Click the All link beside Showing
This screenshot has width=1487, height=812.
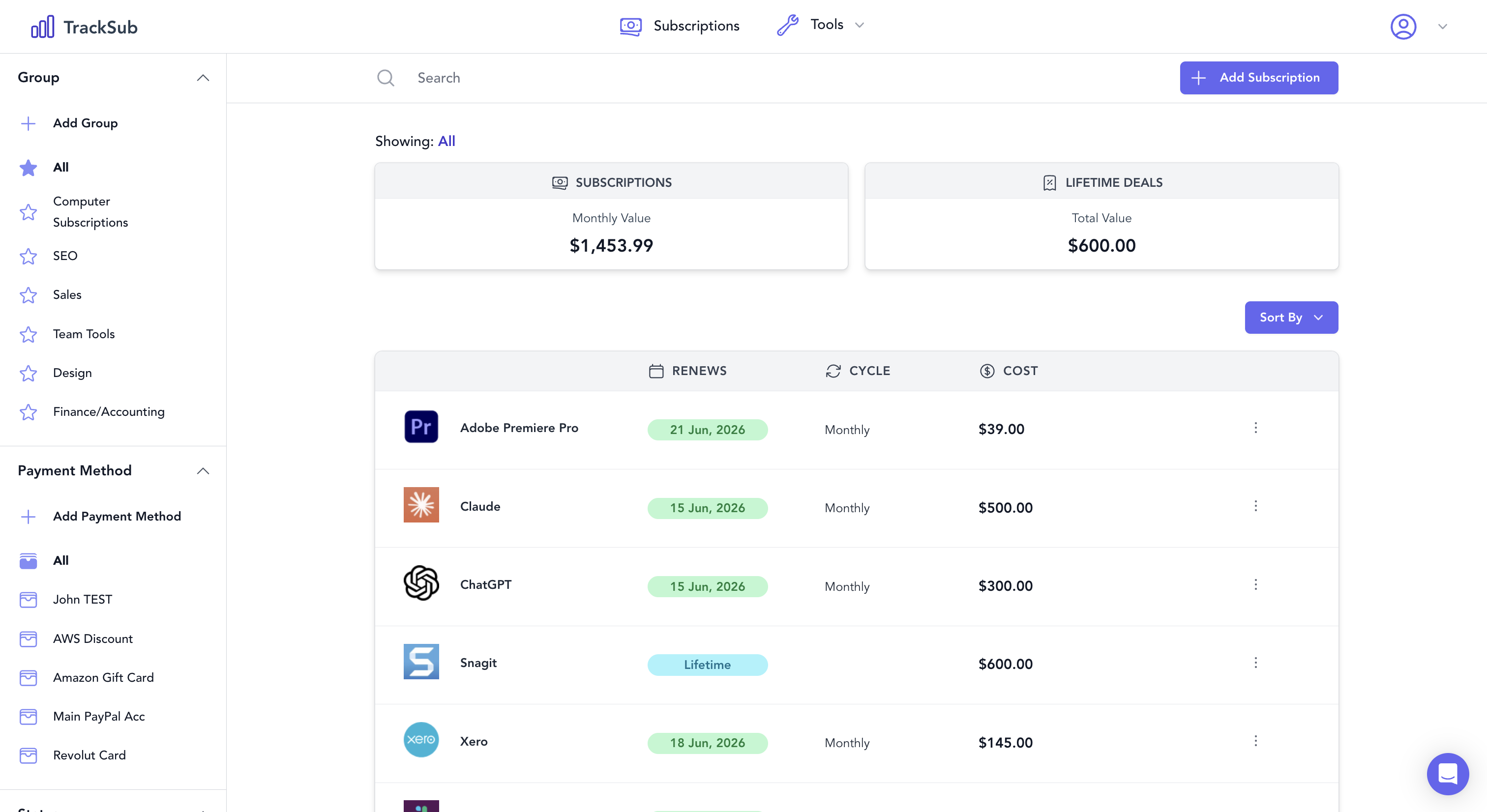coord(446,142)
